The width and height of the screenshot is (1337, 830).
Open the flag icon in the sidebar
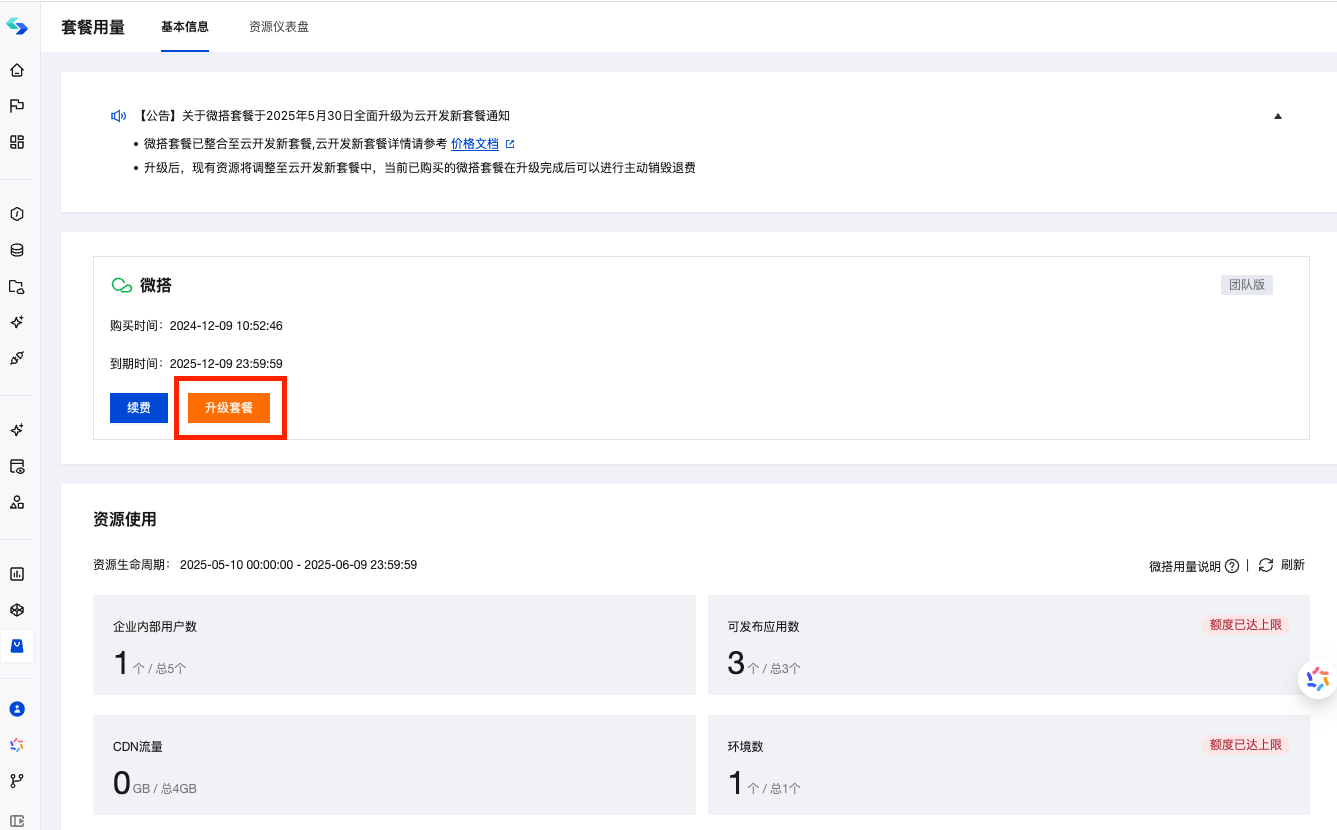(17, 106)
